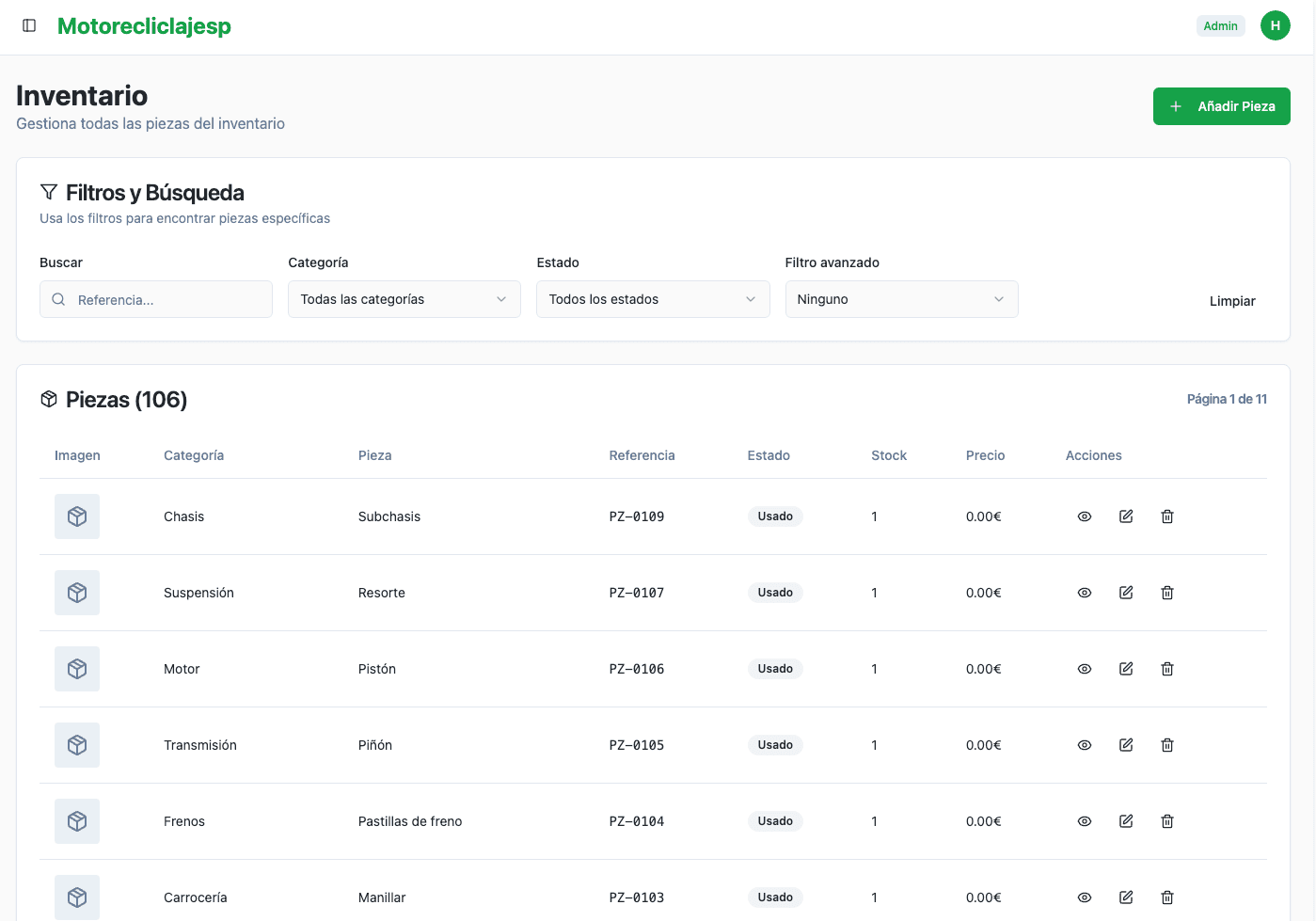
Task: Sort by Estado column header
Action: [x=769, y=455]
